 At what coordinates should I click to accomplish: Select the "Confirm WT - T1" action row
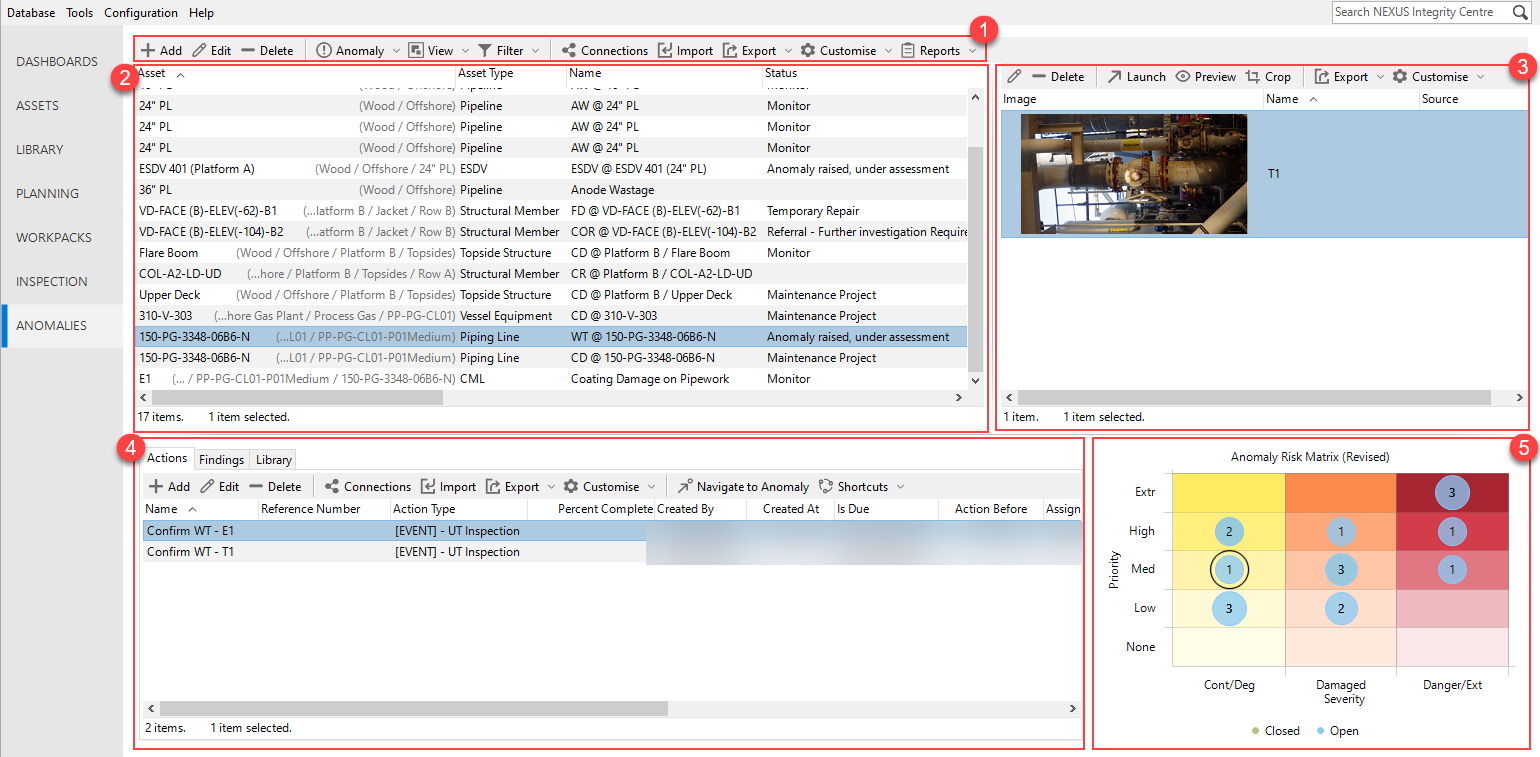point(612,552)
